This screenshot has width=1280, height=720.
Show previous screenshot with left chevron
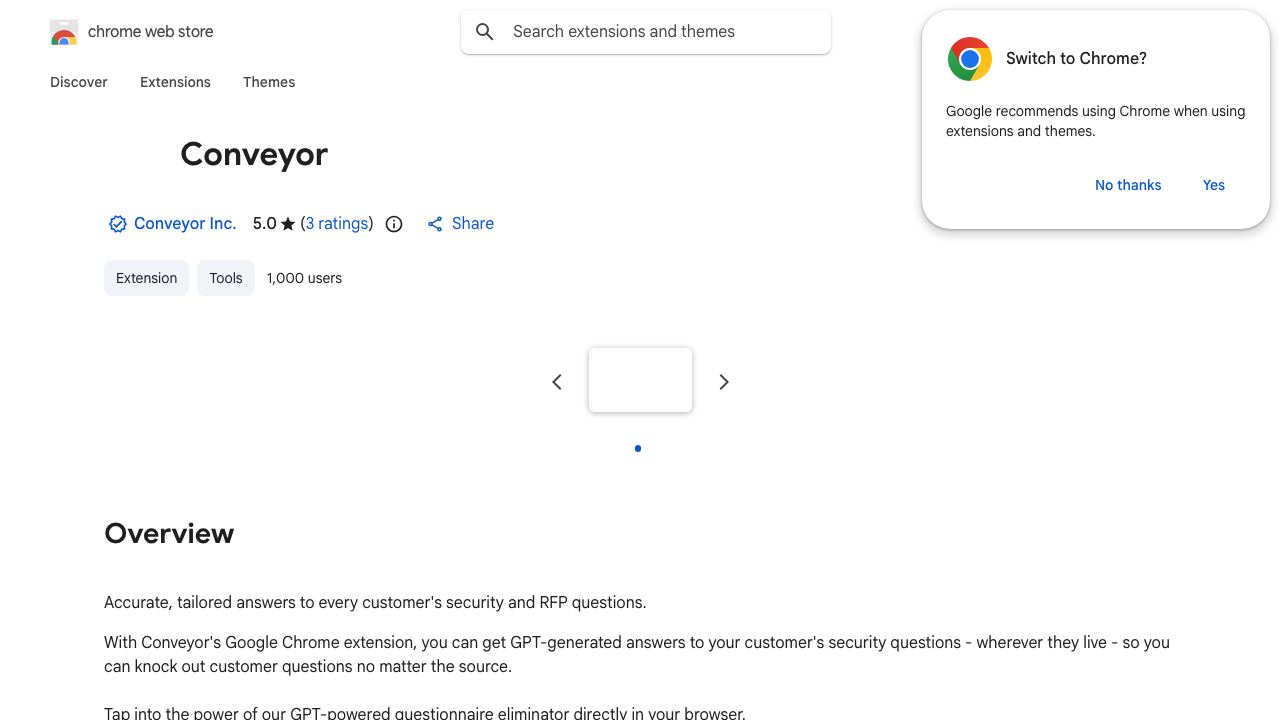[557, 382]
